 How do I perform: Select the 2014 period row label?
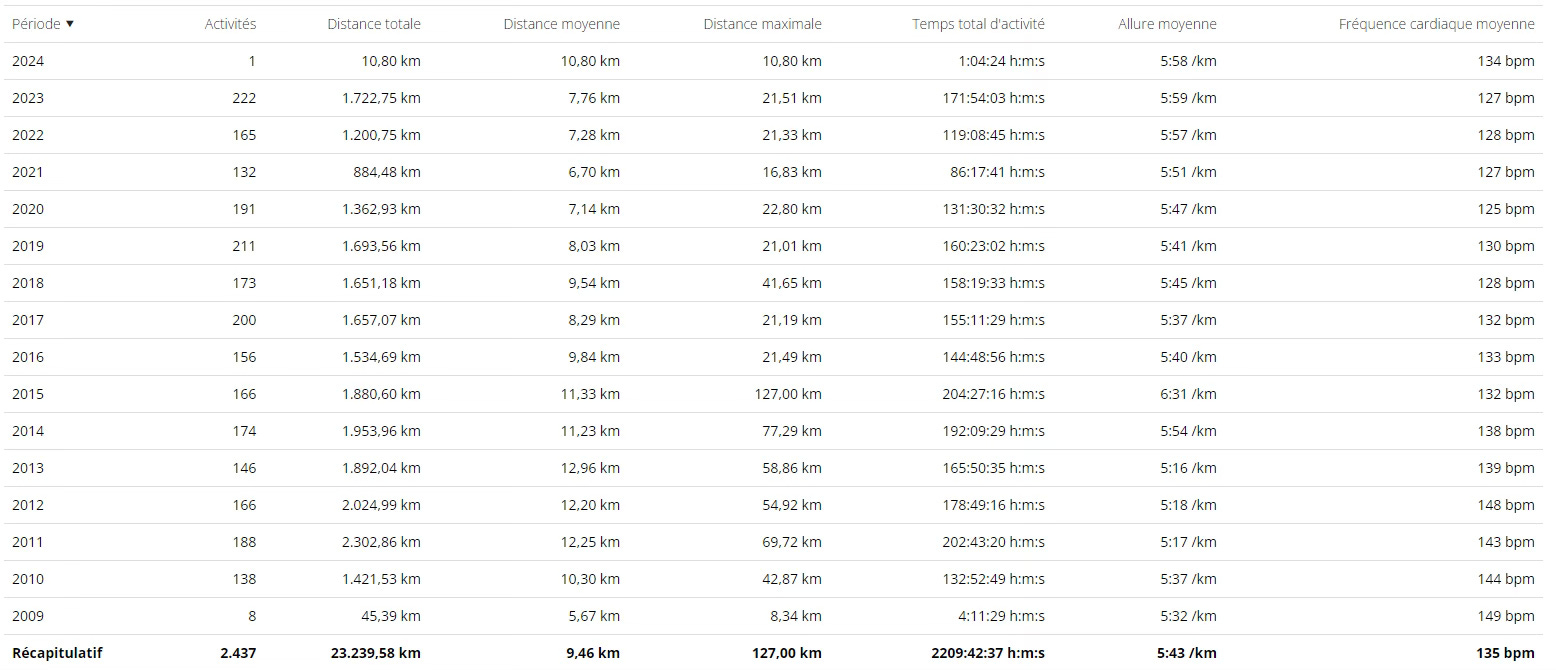pos(28,431)
